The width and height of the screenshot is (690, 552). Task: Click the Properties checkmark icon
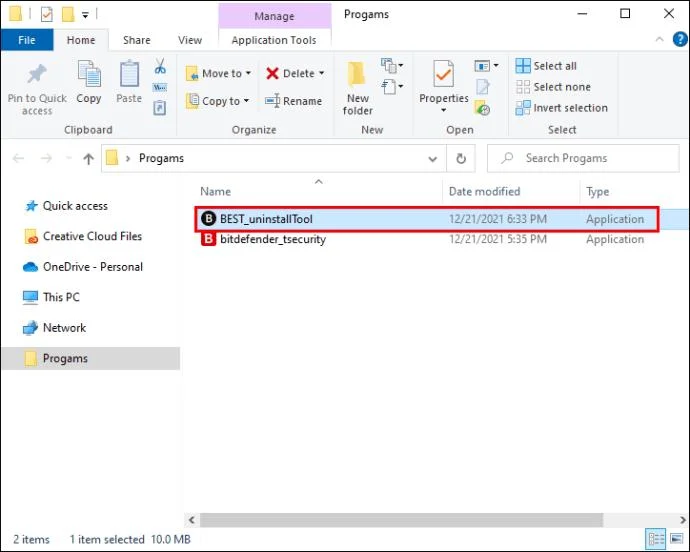(444, 74)
